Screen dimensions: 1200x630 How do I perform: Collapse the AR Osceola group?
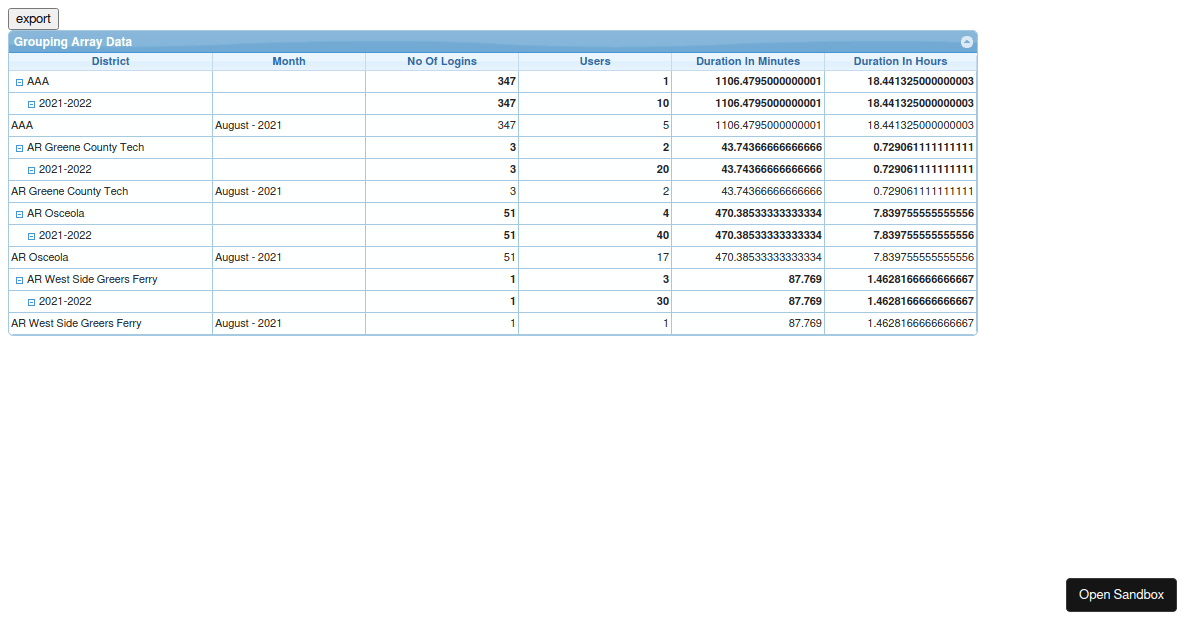coord(20,214)
